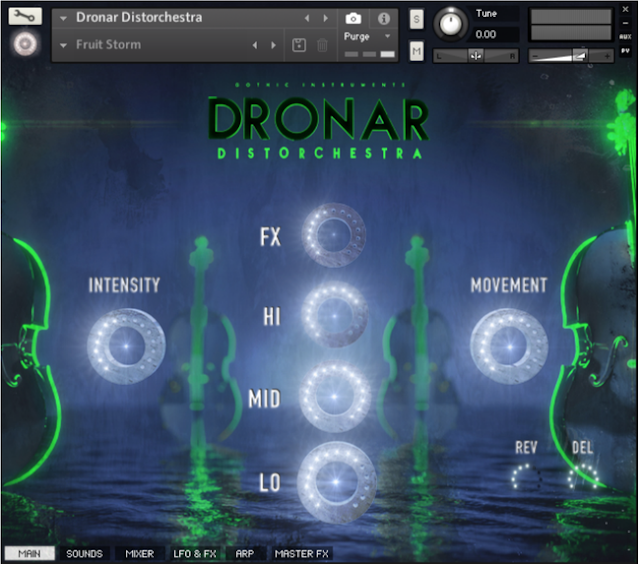Image resolution: width=640 pixels, height=564 pixels.
Task: Click the HI level dial
Action: (x=334, y=315)
